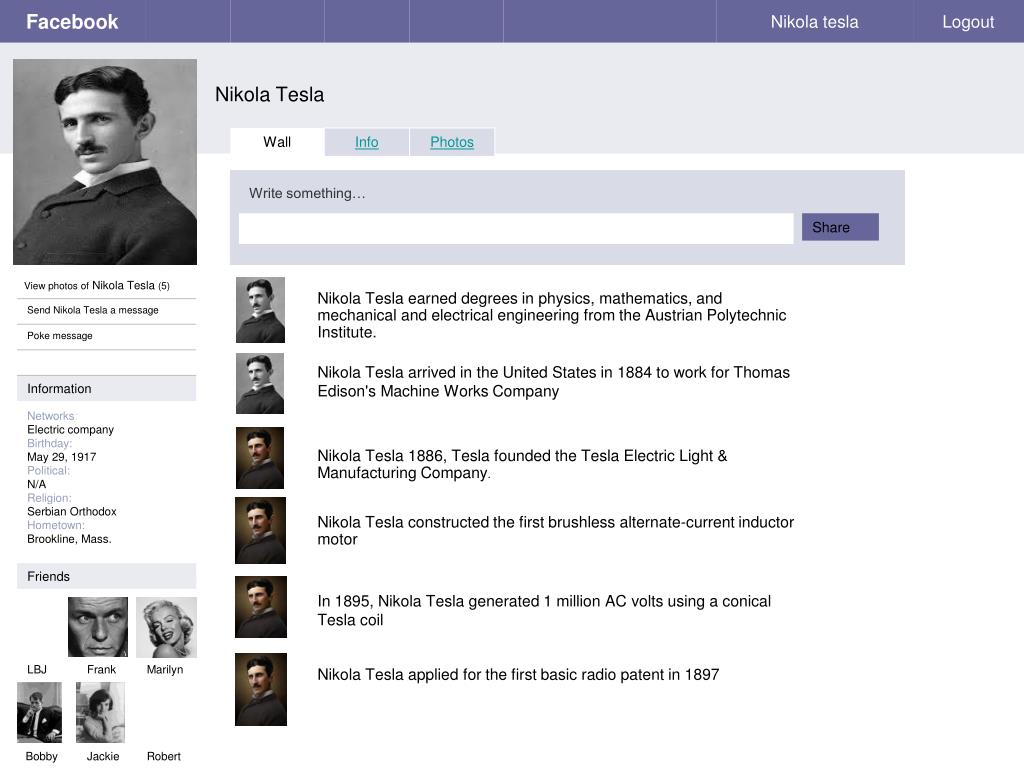
Task: Click the friend name Bobby
Action: 42,756
